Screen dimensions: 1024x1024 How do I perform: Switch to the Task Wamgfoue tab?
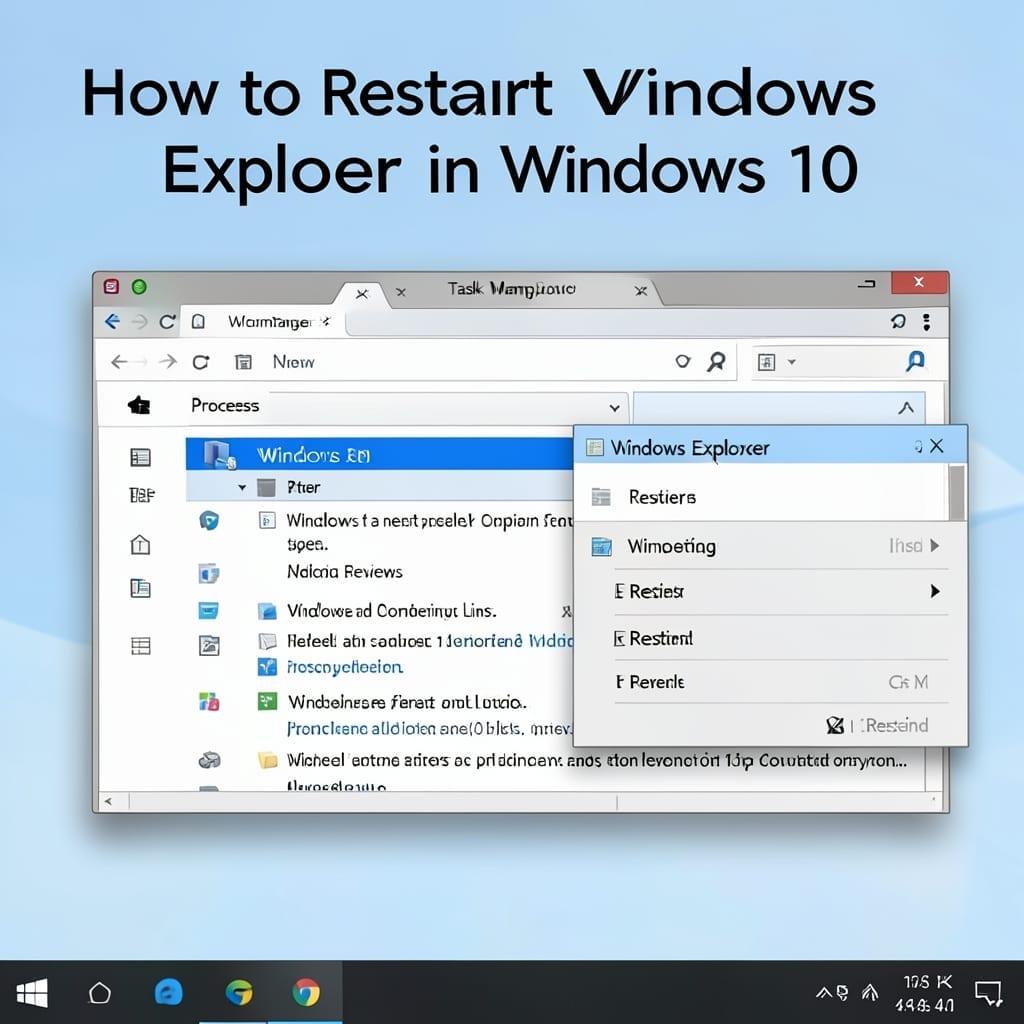[511, 289]
